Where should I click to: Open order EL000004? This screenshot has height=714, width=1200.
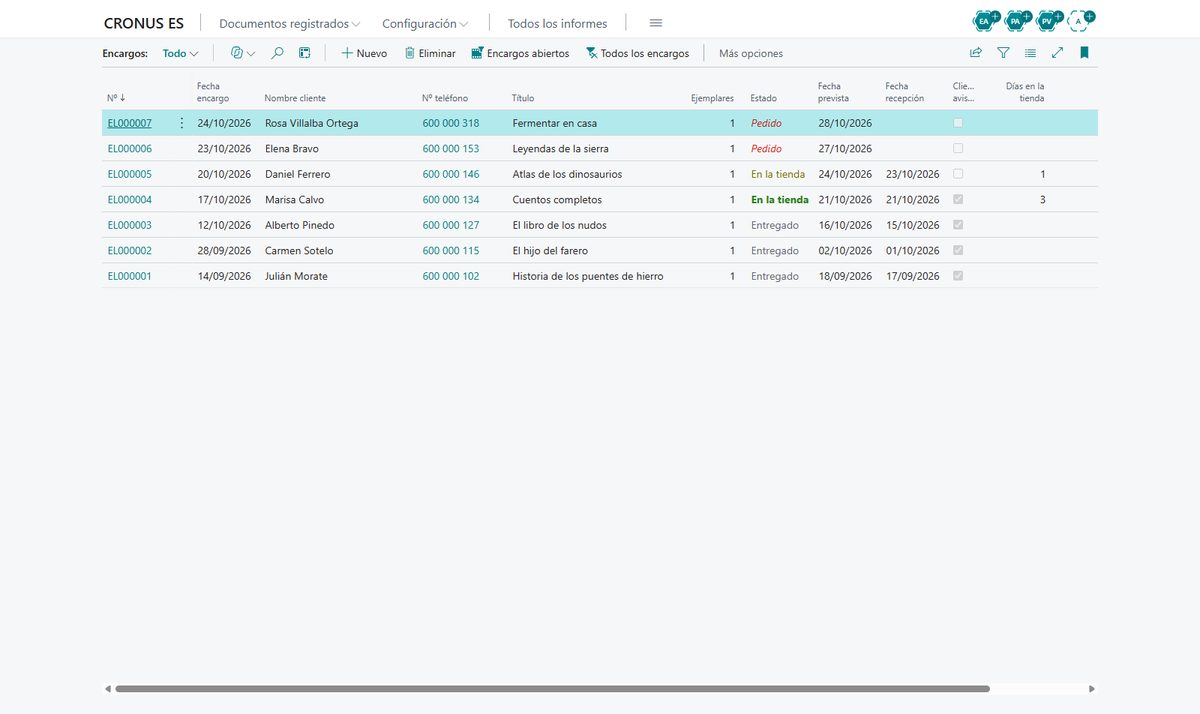(x=130, y=199)
